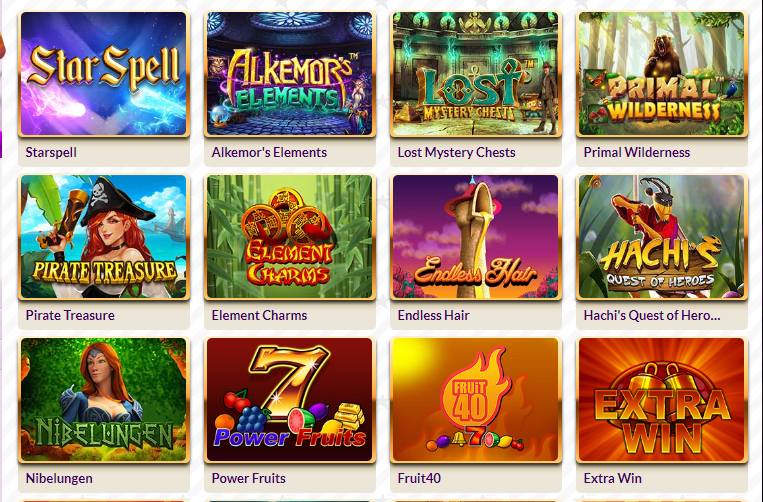Open the Nibelungen title link
This screenshot has width=763, height=502.
pos(59,478)
